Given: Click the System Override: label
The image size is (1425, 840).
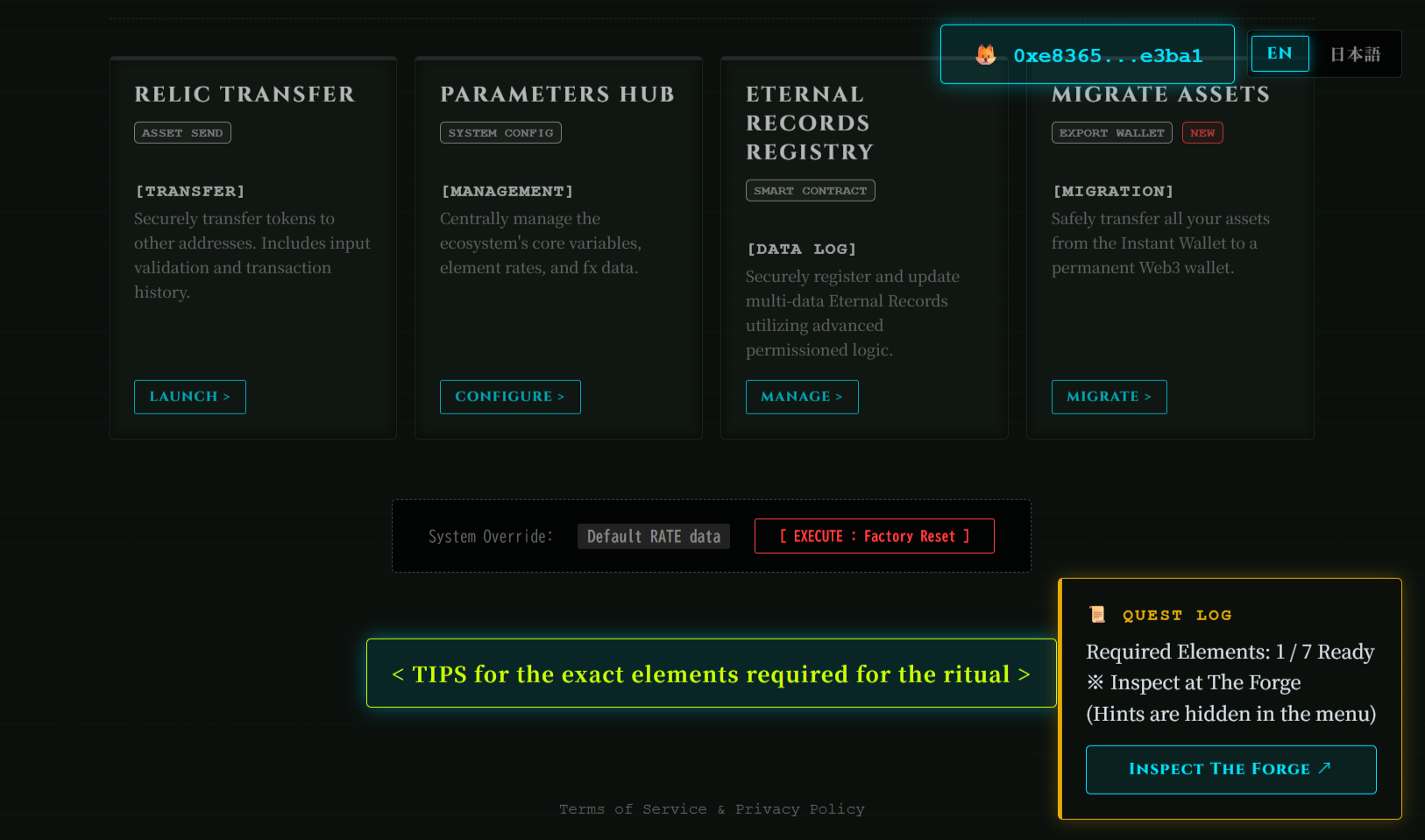Looking at the screenshot, I should pos(491,536).
